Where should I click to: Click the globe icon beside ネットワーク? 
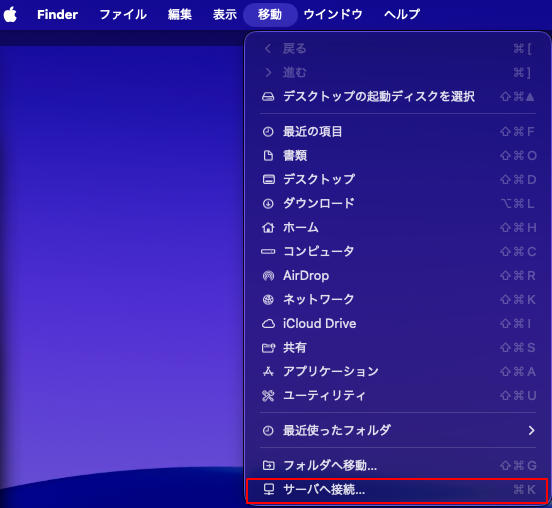(268, 300)
